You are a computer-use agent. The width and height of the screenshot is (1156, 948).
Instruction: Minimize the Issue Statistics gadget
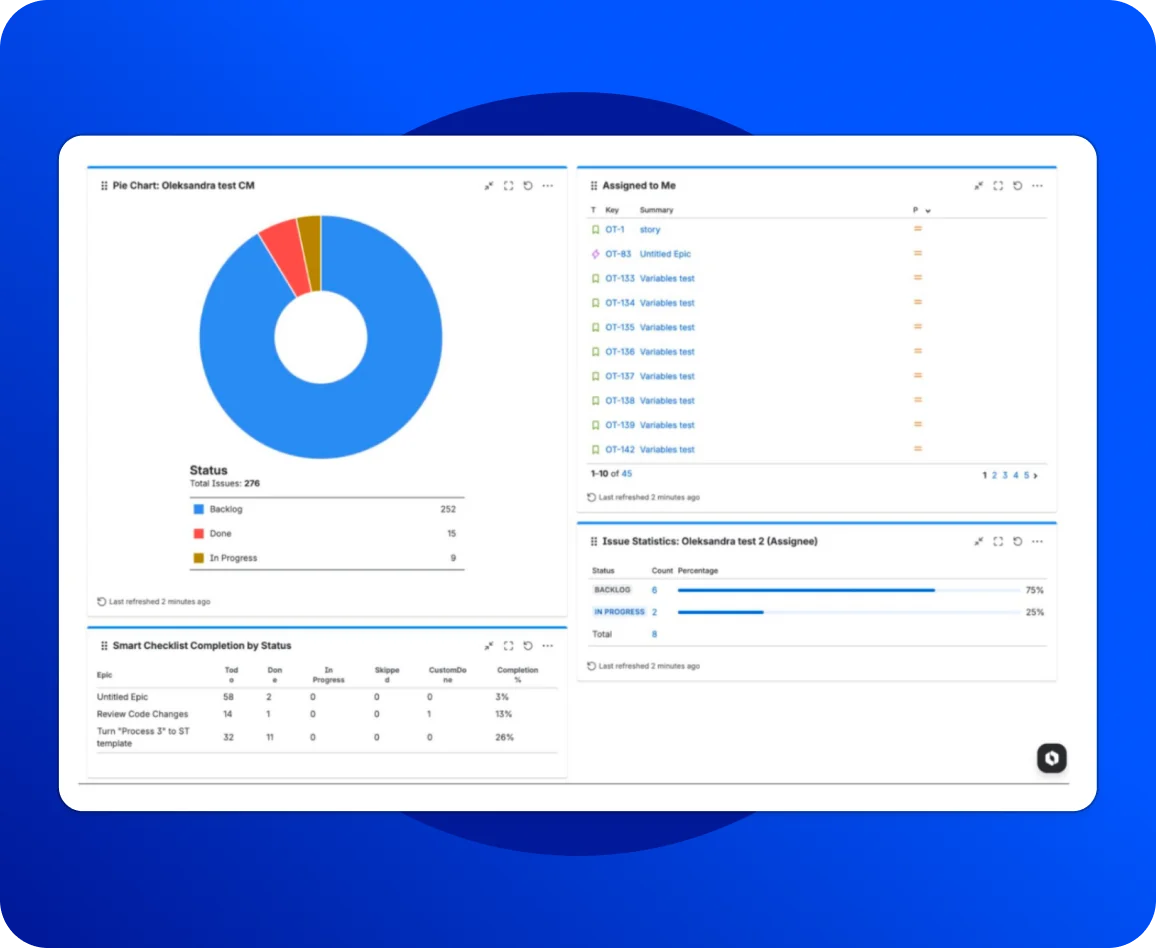[978, 542]
